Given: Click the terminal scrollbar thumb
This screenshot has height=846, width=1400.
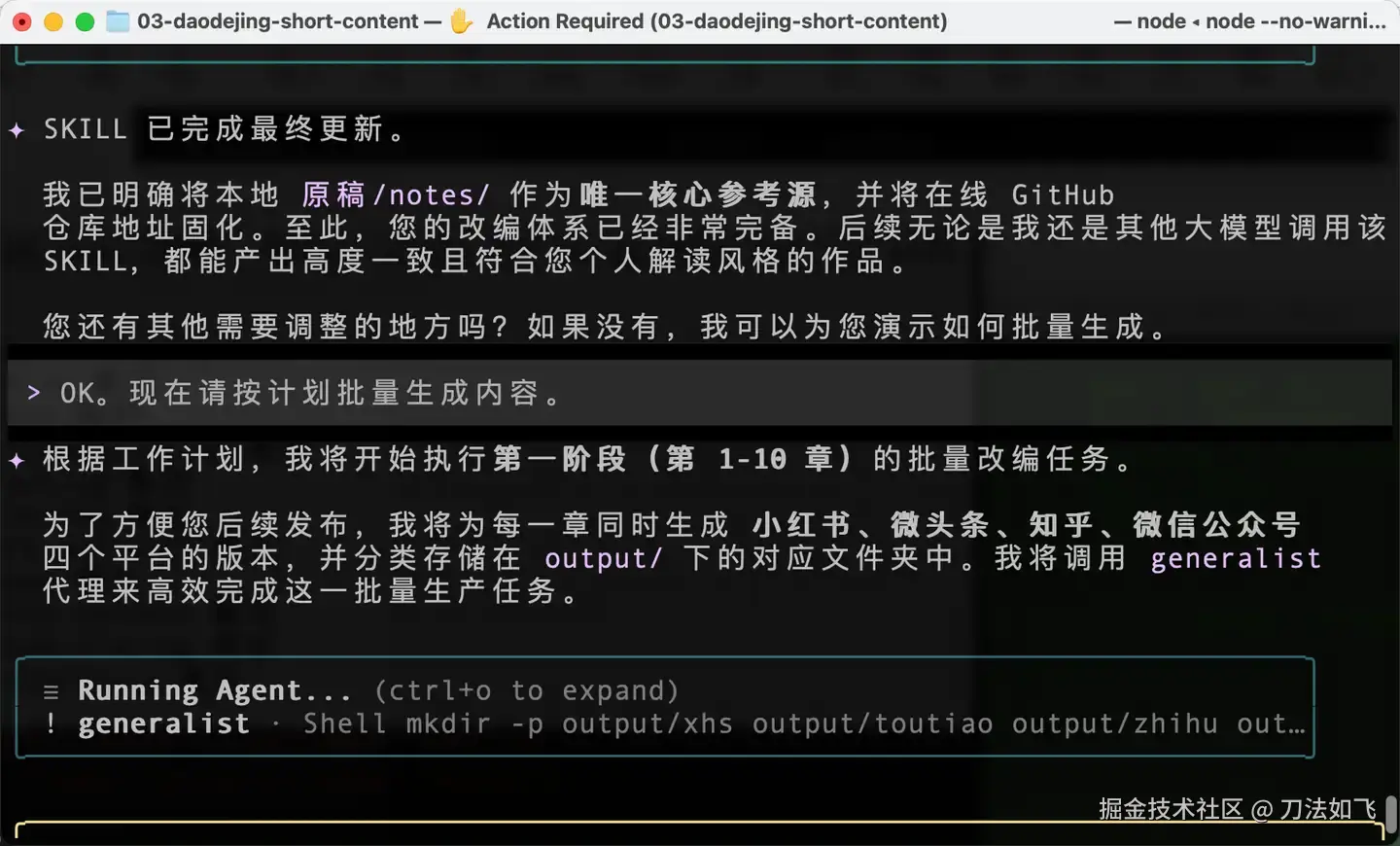Looking at the screenshot, I should [x=1391, y=810].
